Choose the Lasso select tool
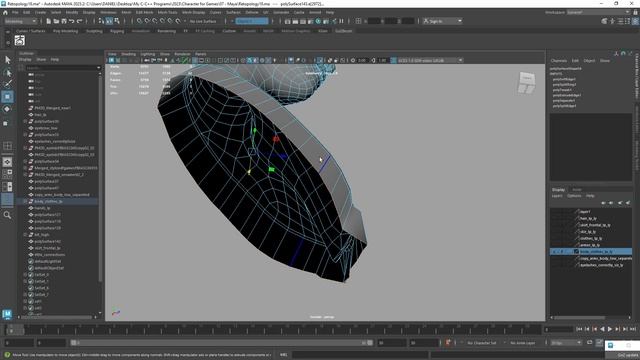640x360 pixels. pos(7,73)
